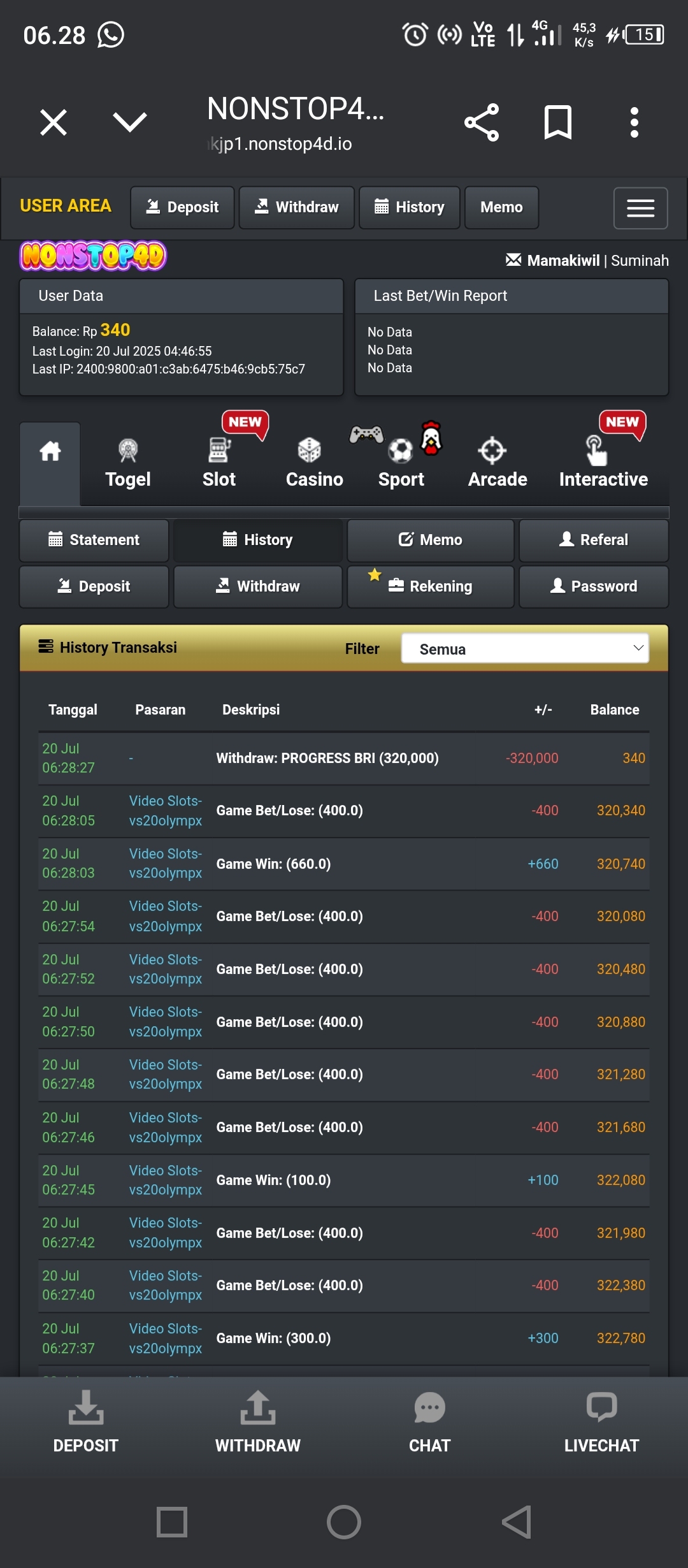
Task: Open the Memo button in the account grid
Action: click(x=431, y=540)
